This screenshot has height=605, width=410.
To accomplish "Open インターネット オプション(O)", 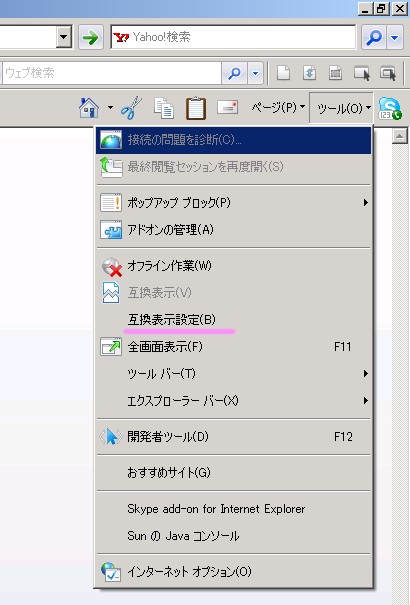I will tap(233, 571).
